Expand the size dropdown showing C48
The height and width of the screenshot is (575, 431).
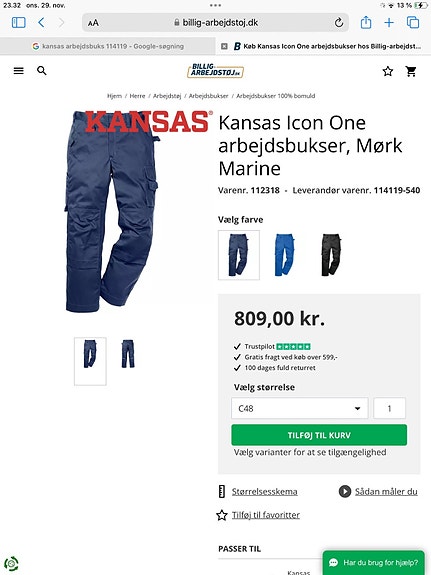[x=300, y=408]
